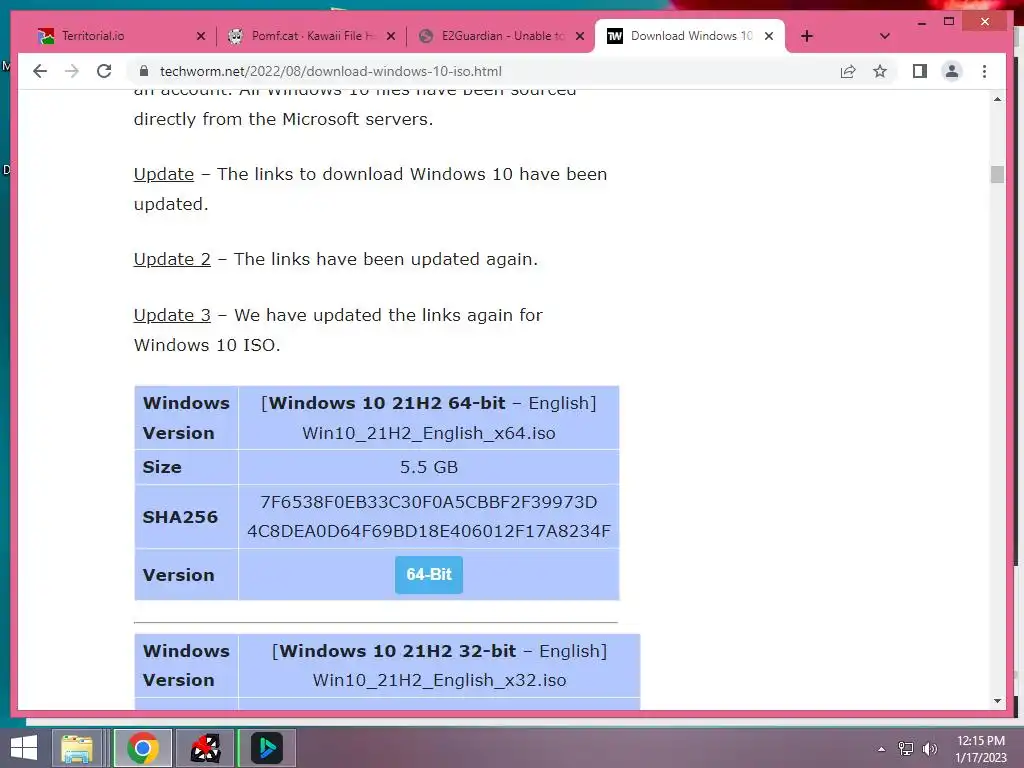The width and height of the screenshot is (1024, 768).
Task: Click the Windows 10 21H2 64-bit heading
Action: click(x=387, y=403)
